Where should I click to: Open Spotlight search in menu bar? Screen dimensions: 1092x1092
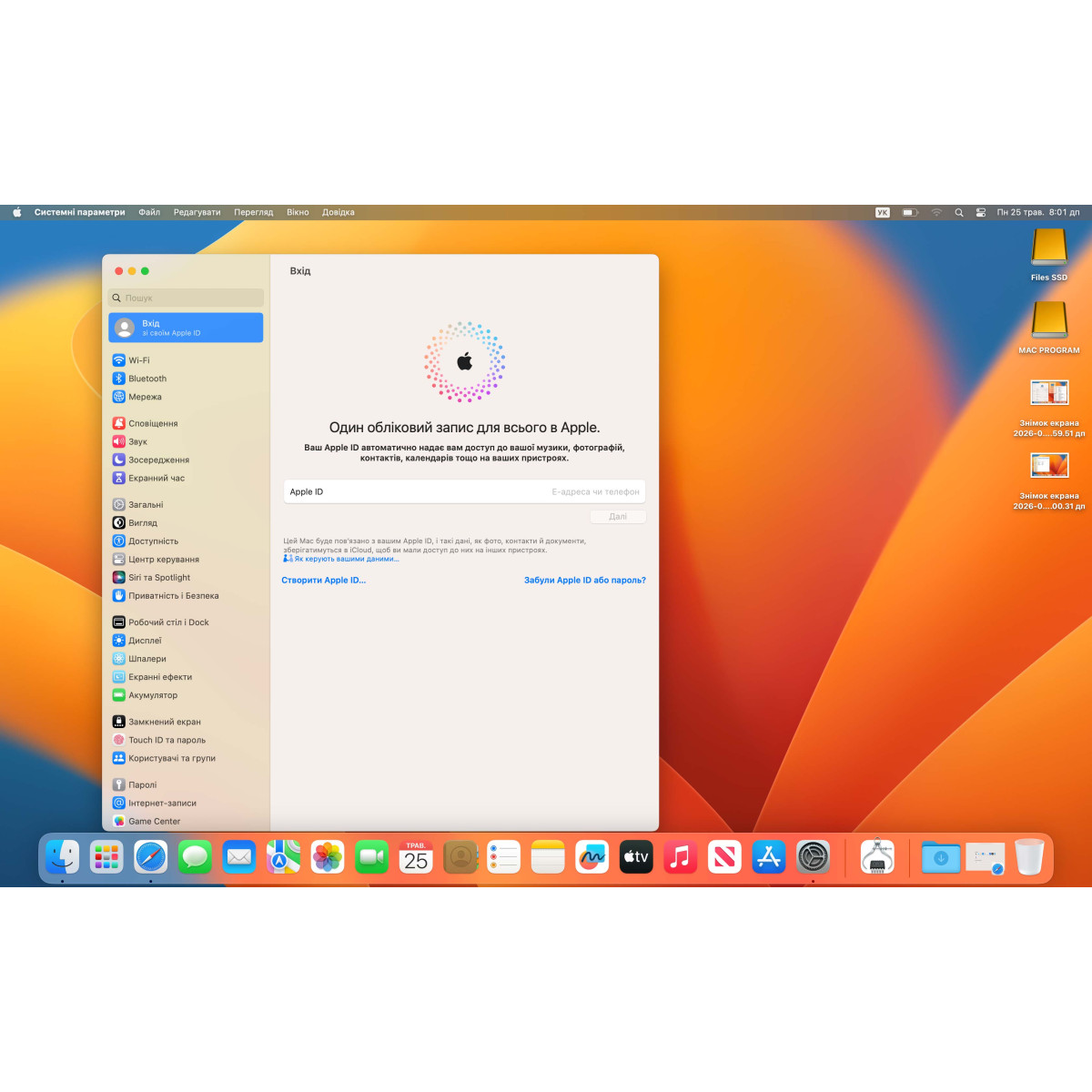(x=959, y=212)
